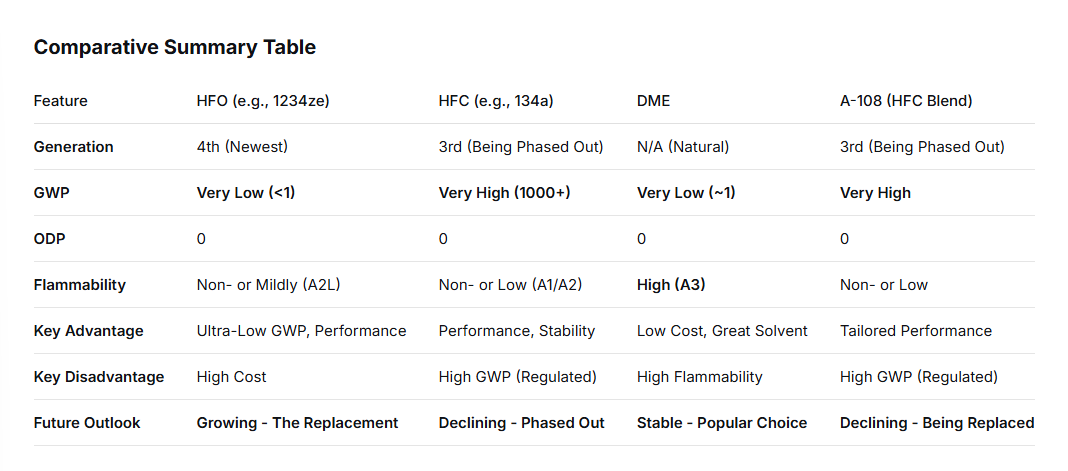The width and height of the screenshot is (1068, 471).
Task: Select the Growing - The Replacement cell
Action: coord(297,423)
